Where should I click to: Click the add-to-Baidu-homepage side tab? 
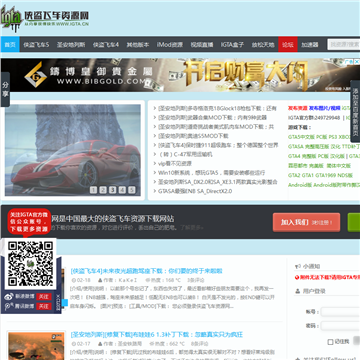tap(355, 112)
